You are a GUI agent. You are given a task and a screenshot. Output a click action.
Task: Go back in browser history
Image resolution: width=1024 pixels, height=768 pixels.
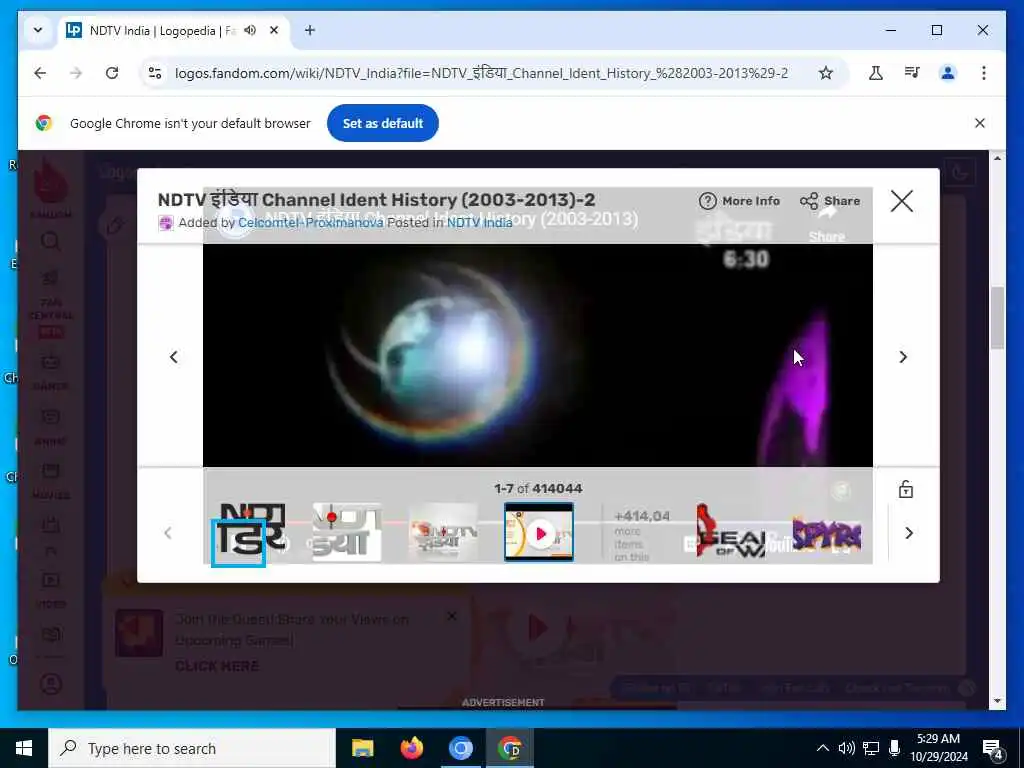coord(40,73)
